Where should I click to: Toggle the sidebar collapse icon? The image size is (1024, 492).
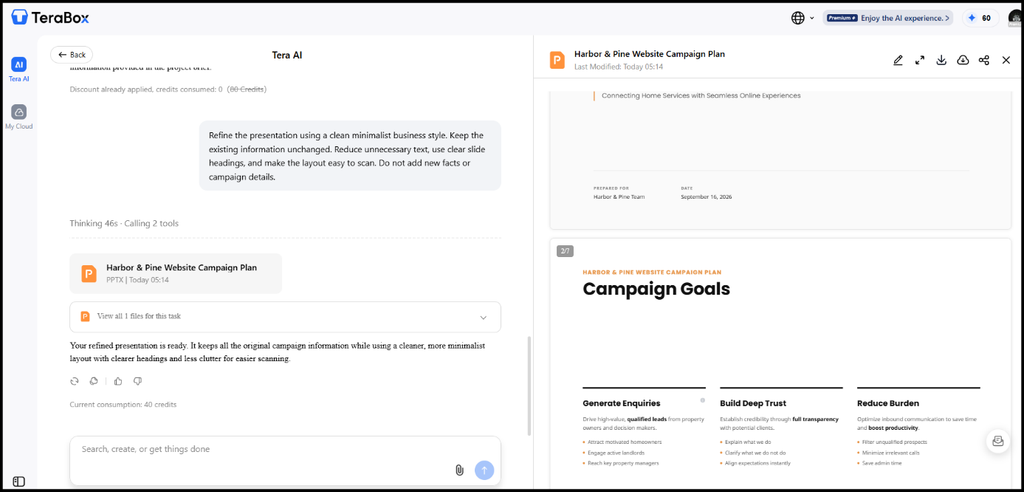[x=19, y=482]
